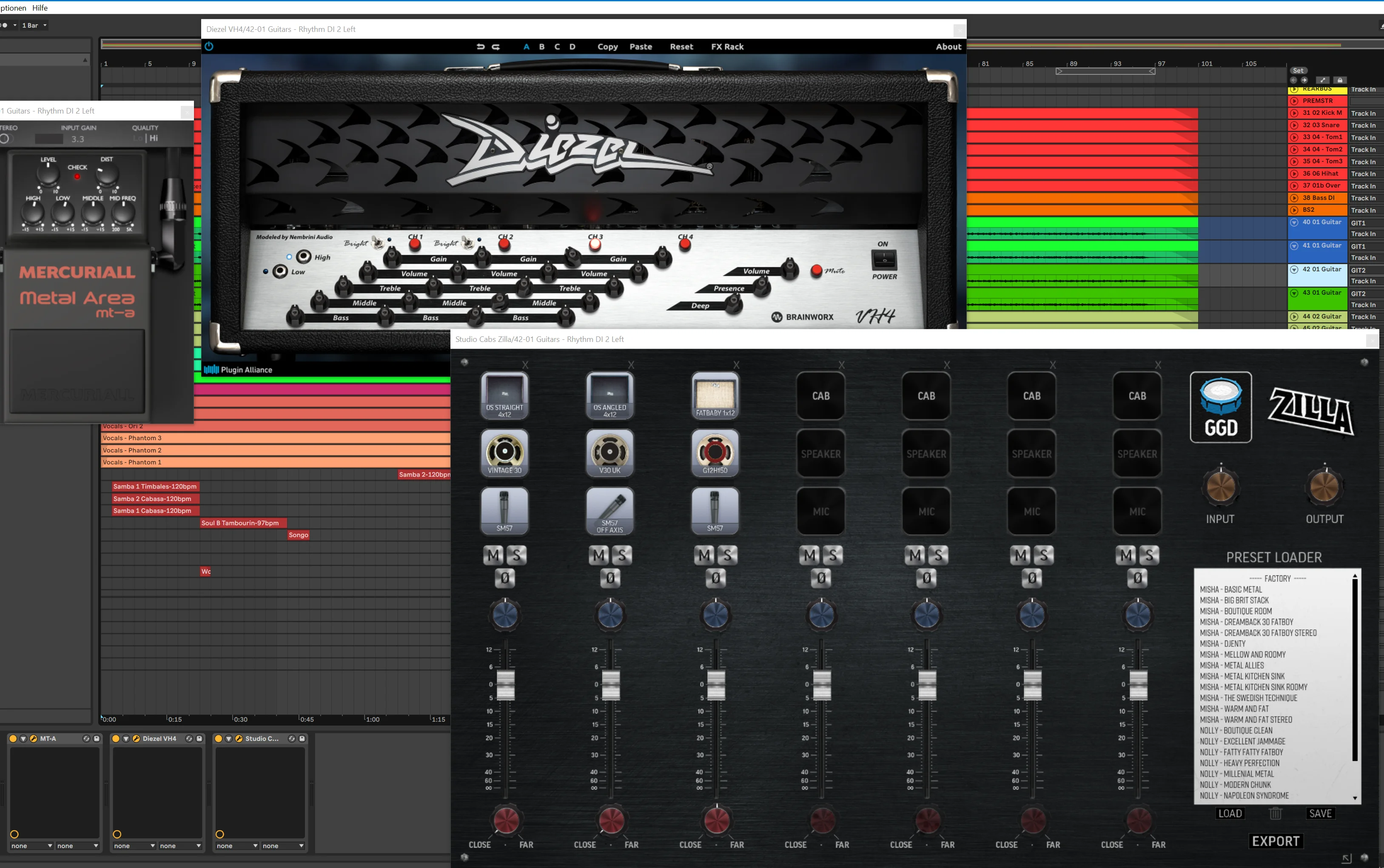Image resolution: width=1384 pixels, height=868 pixels.
Task: Unfold the MT-A device with triangle
Action: click(x=23, y=738)
